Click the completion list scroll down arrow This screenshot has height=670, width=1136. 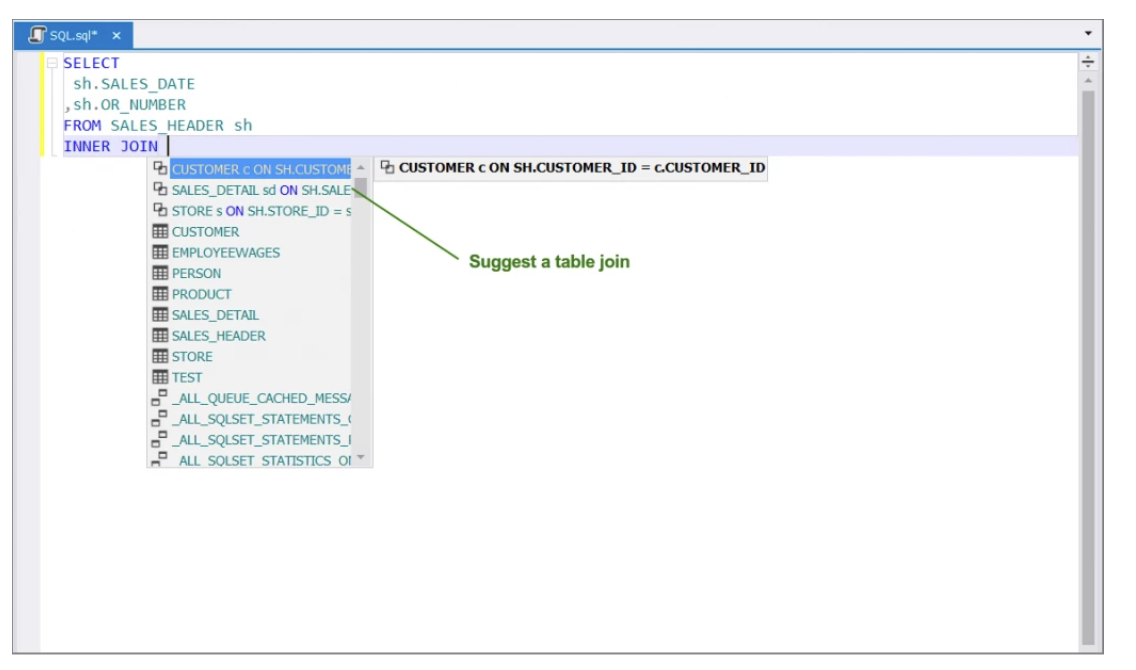click(361, 458)
